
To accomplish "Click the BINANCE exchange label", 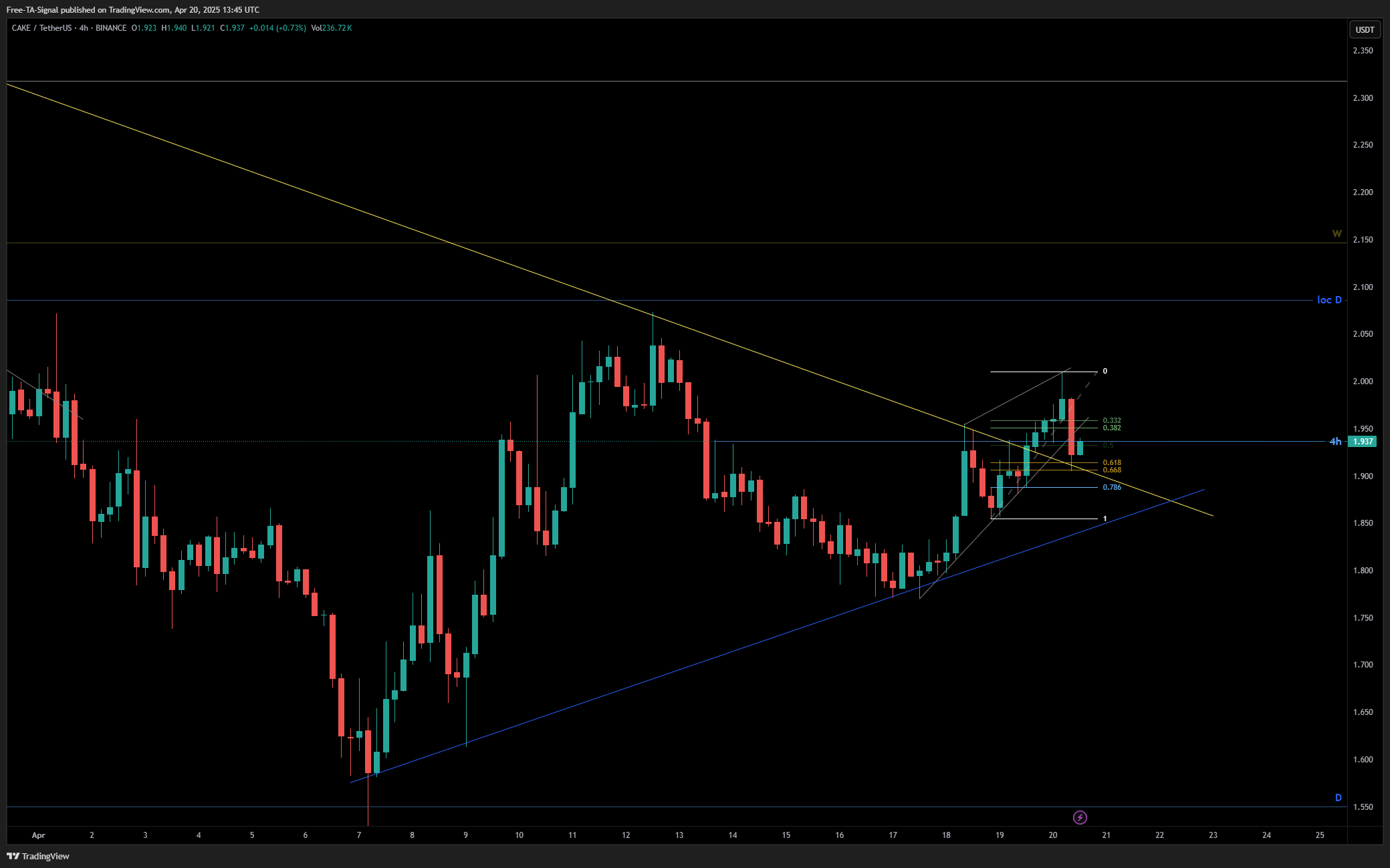I will 111,28.
